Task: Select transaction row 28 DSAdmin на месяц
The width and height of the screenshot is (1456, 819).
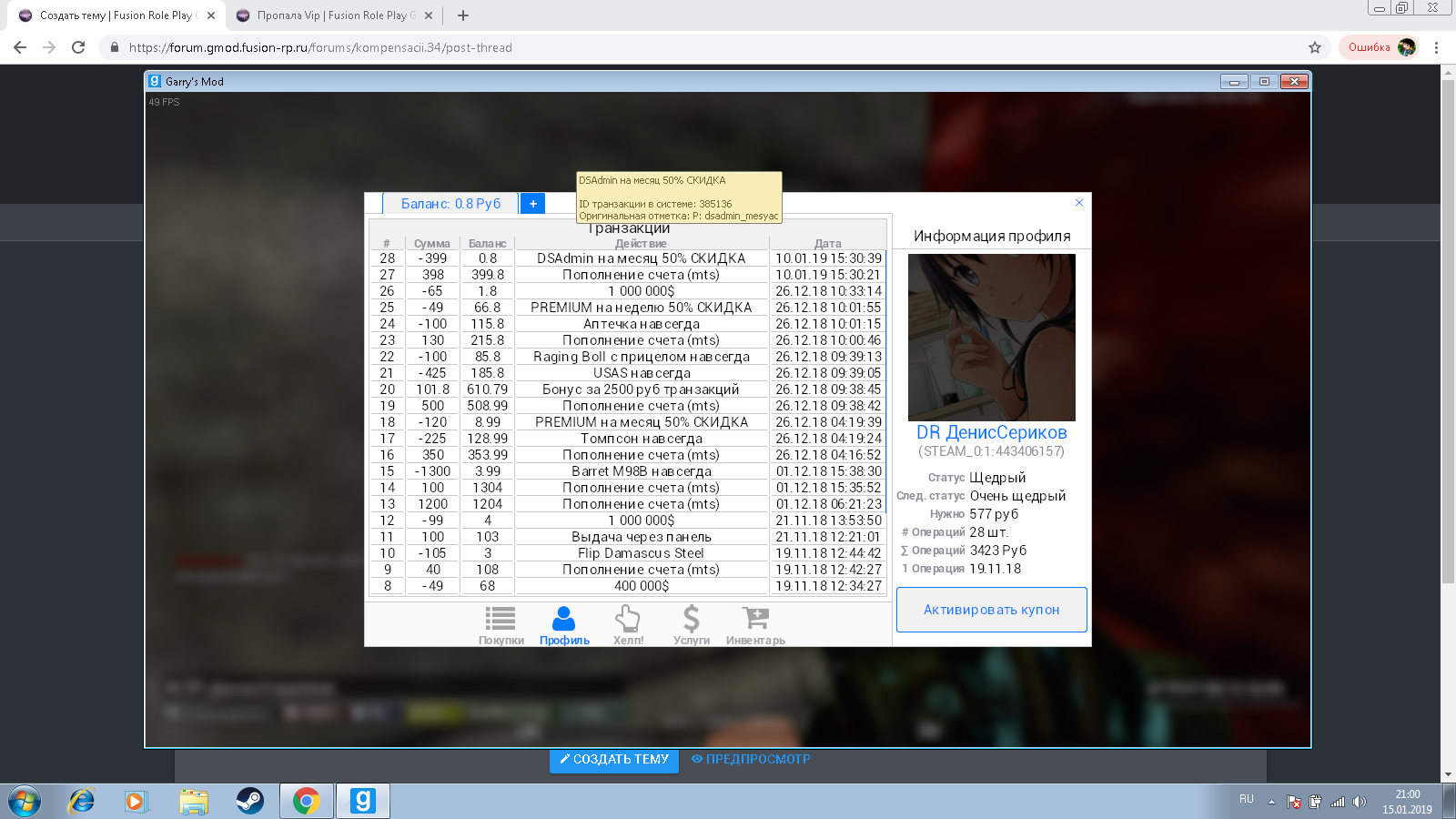Action: click(x=628, y=258)
